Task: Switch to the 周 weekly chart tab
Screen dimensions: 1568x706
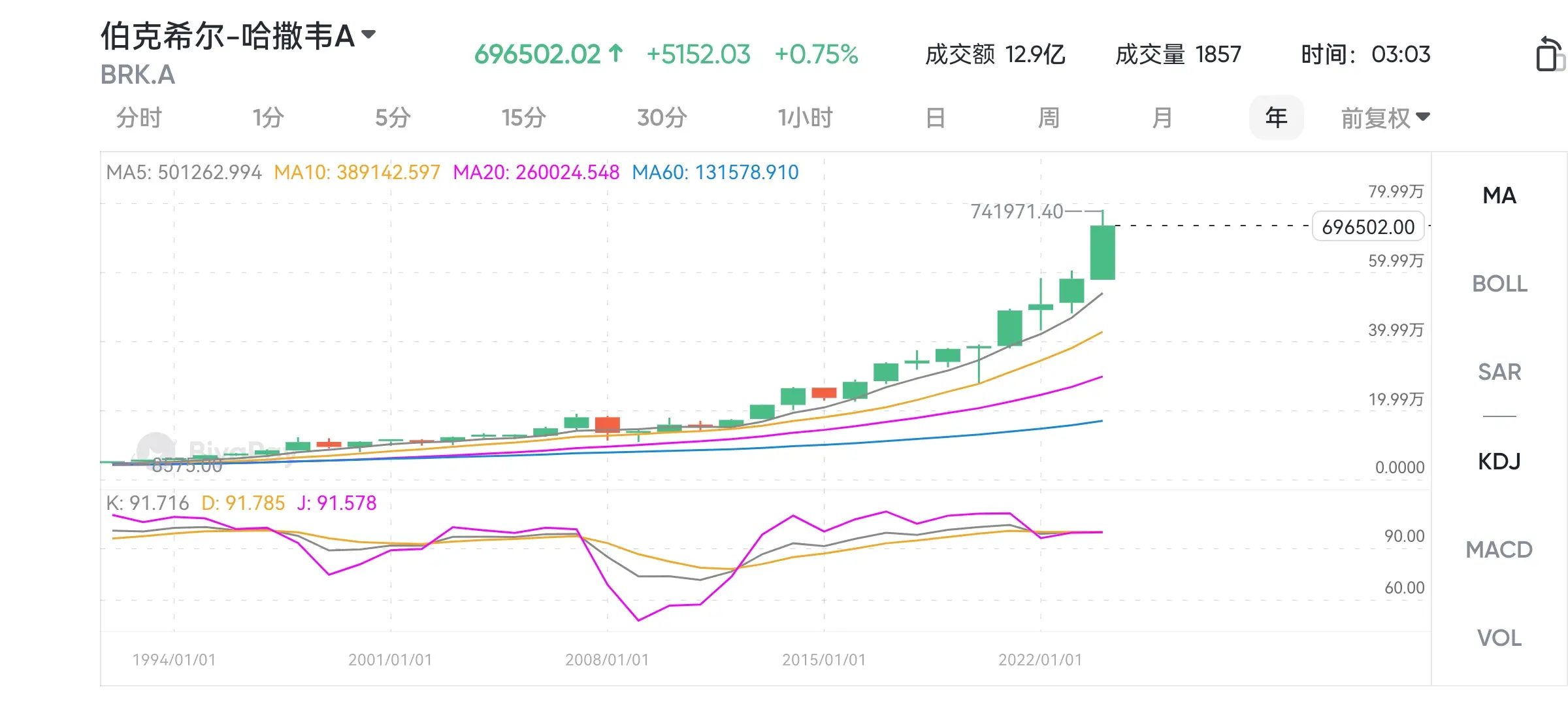Action: point(1049,118)
